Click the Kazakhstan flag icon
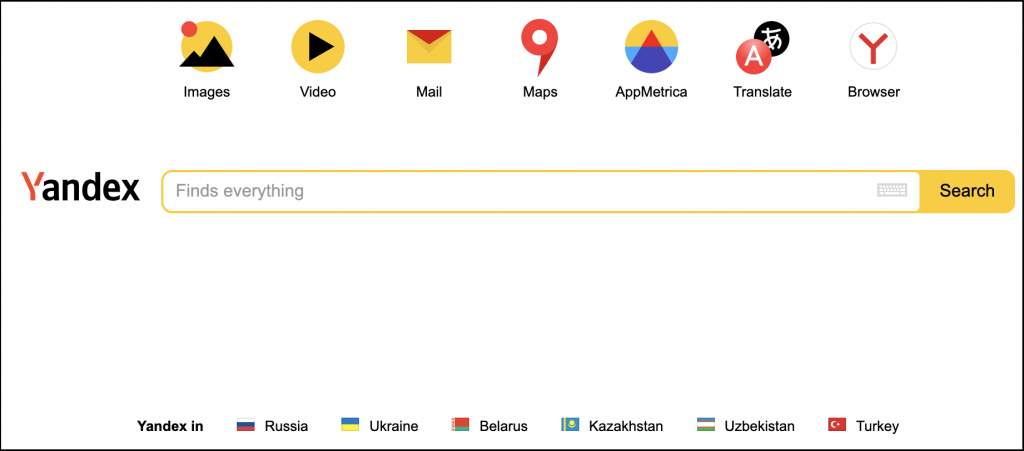The image size is (1024, 451). (570, 425)
